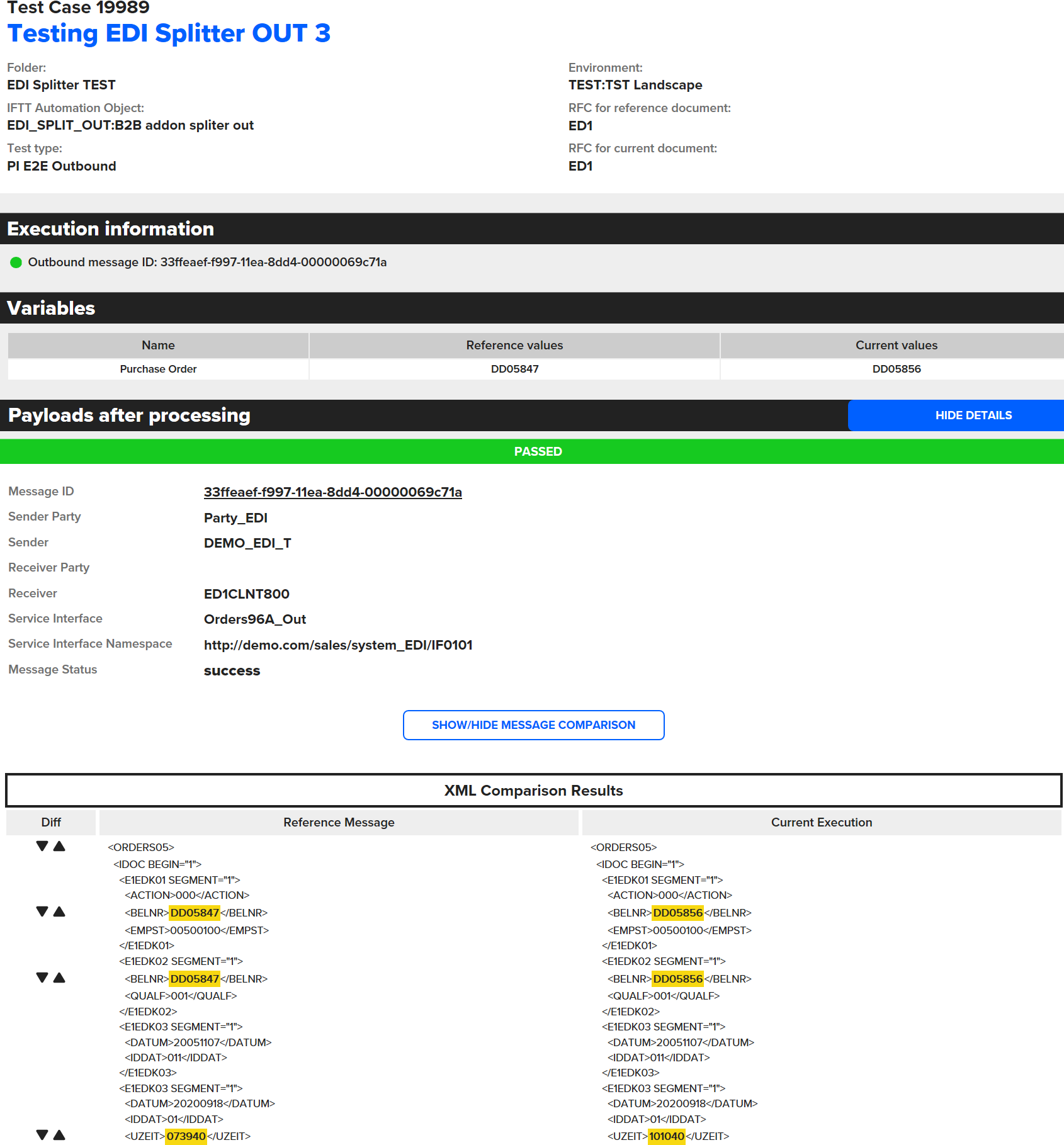Click down arrow beside E1EDK02 BELNR row
Image resolution: width=1064 pixels, height=1145 pixels.
tap(42, 978)
